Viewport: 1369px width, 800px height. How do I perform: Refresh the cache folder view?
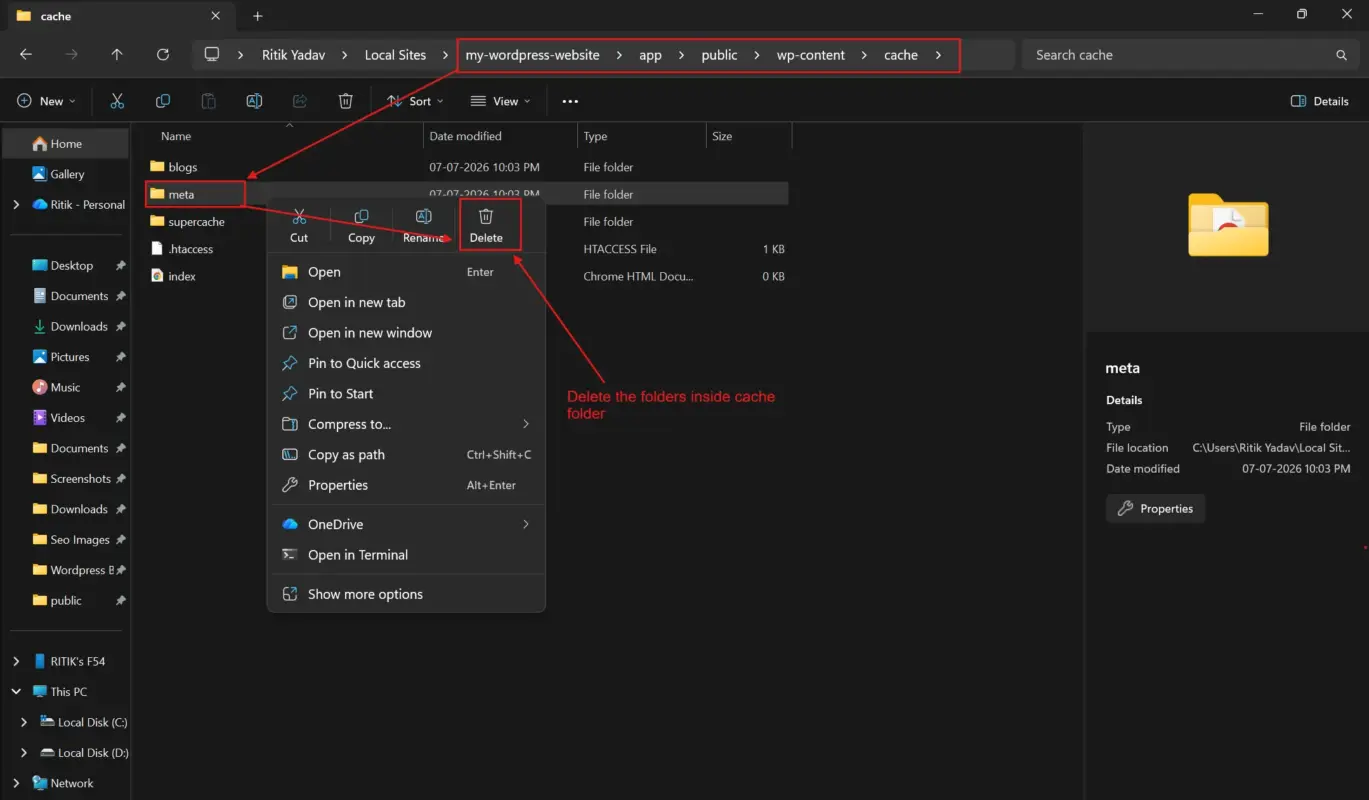[162, 55]
